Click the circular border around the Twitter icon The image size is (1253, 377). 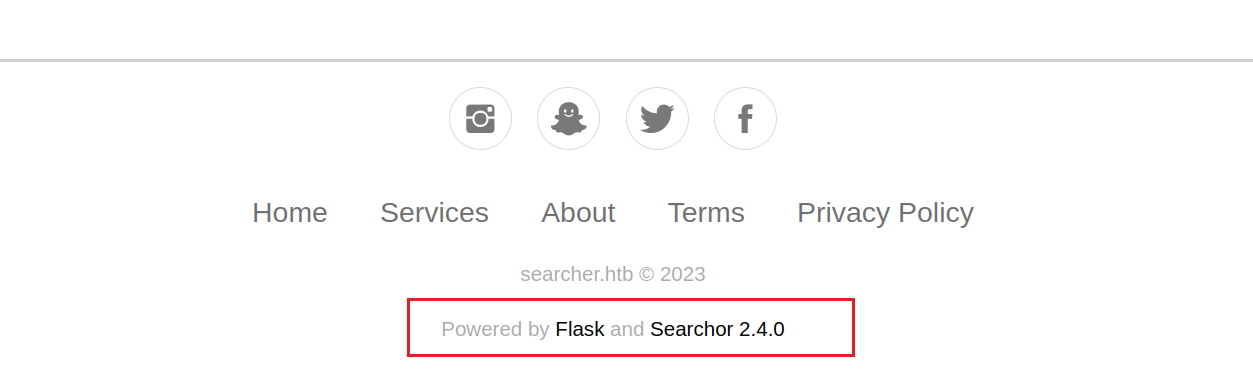[x=657, y=88]
